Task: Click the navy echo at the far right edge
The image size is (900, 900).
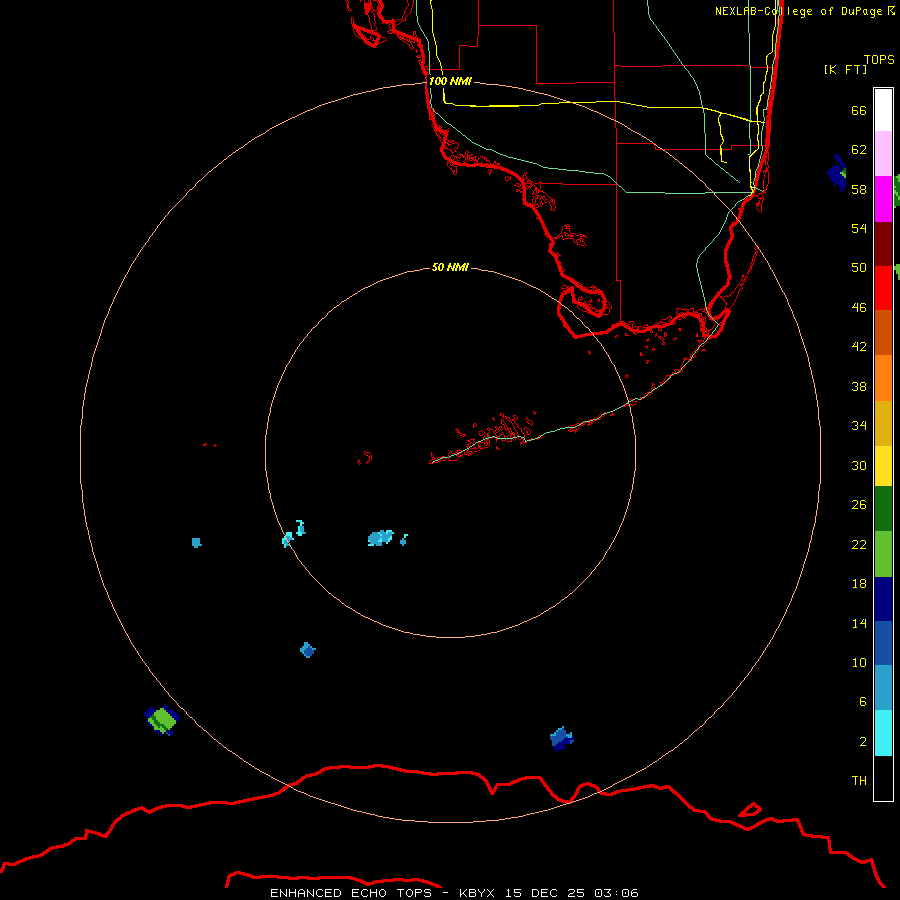Action: pyautogui.click(x=836, y=173)
